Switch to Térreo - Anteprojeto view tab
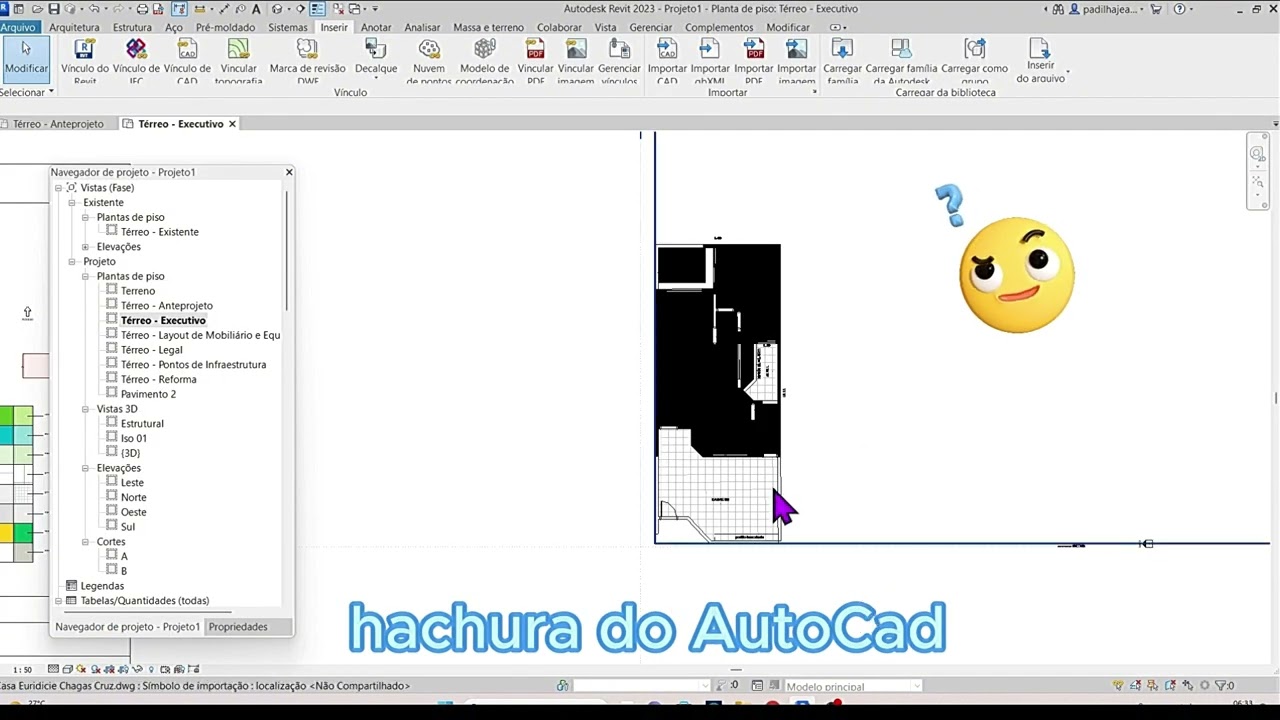1280x720 pixels. click(x=57, y=124)
